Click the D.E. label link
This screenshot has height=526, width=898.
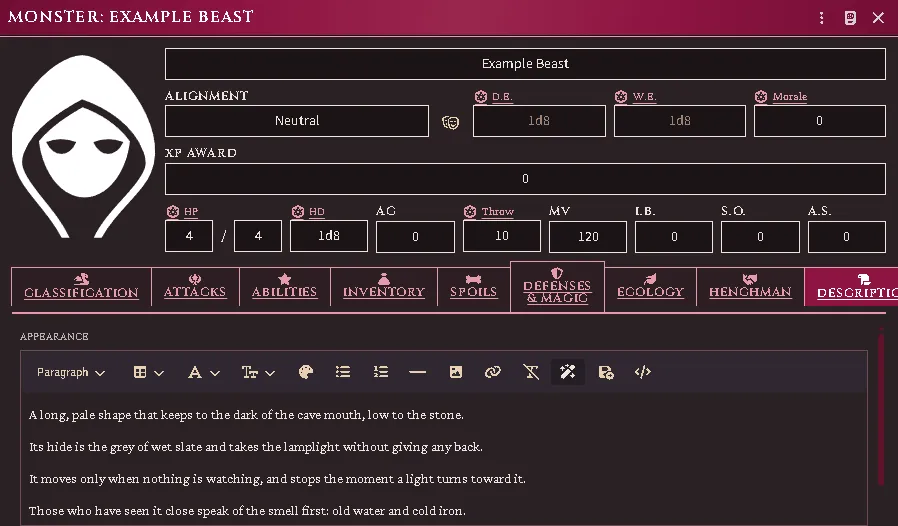pos(502,97)
